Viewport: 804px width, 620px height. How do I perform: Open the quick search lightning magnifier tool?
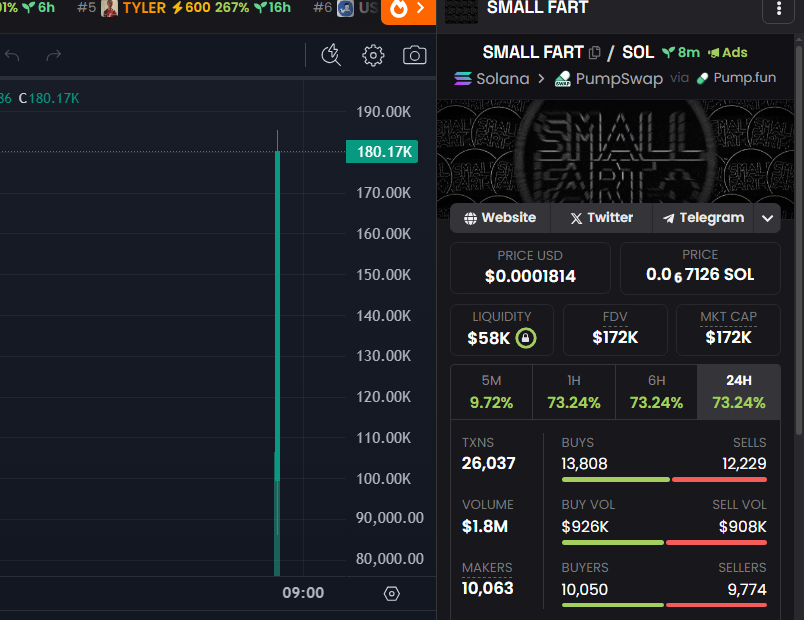pyautogui.click(x=331, y=55)
